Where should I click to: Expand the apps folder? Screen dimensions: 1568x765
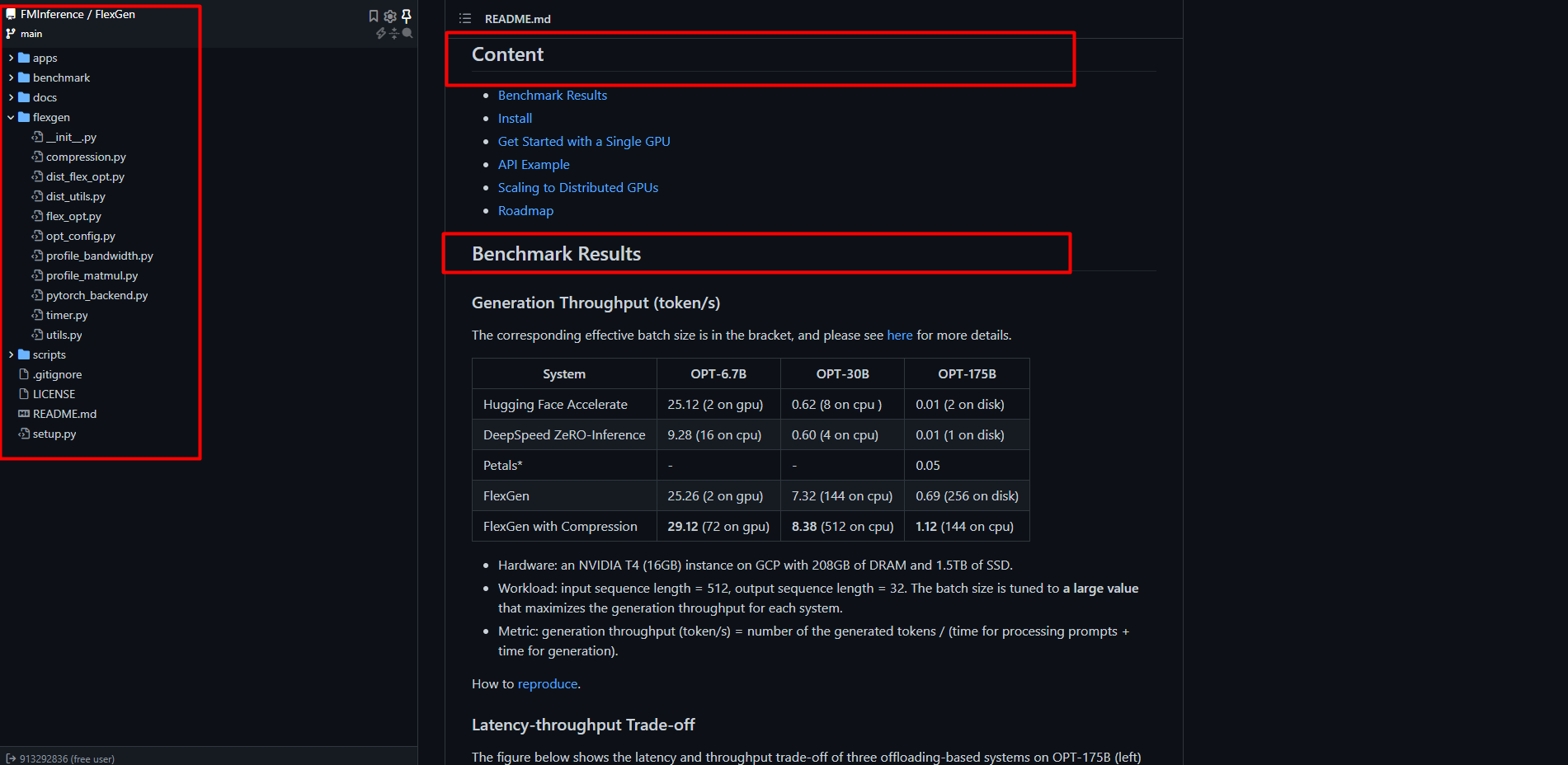click(x=45, y=58)
